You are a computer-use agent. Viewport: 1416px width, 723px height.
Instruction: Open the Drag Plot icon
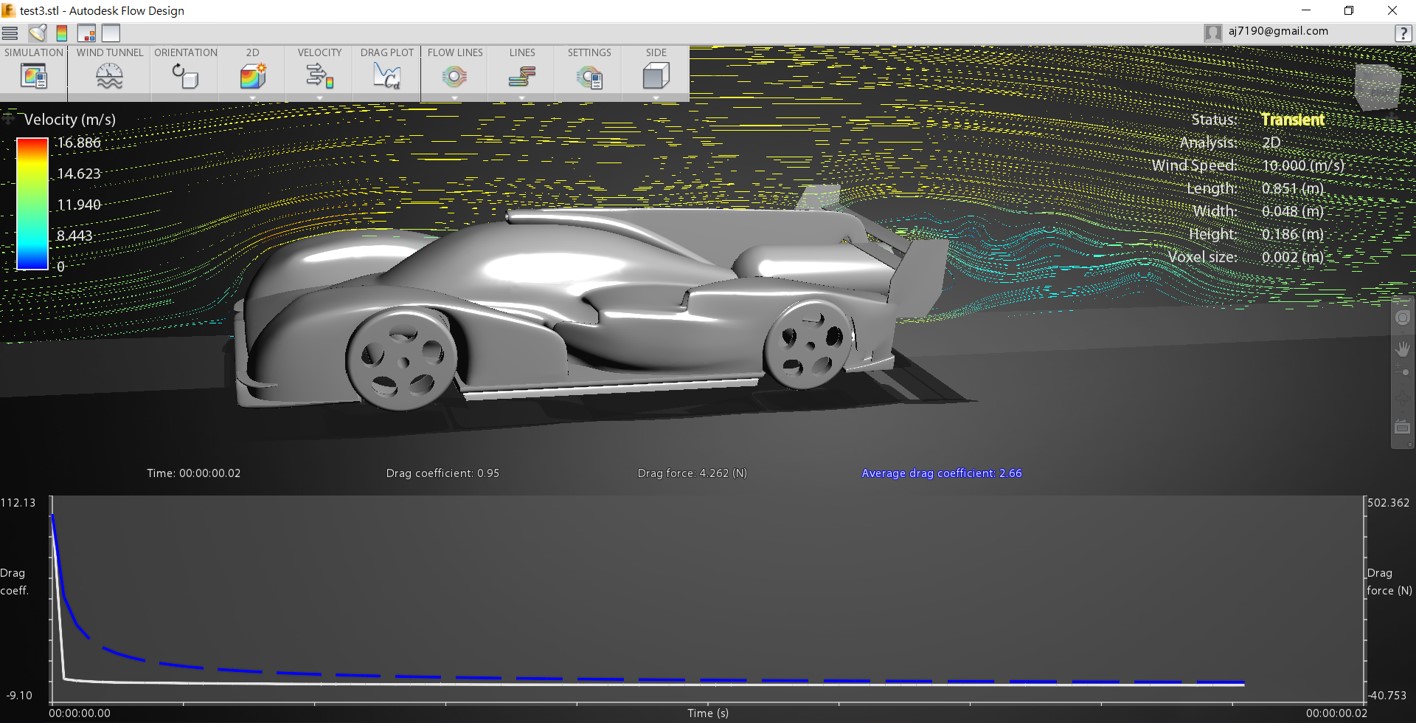(387, 76)
